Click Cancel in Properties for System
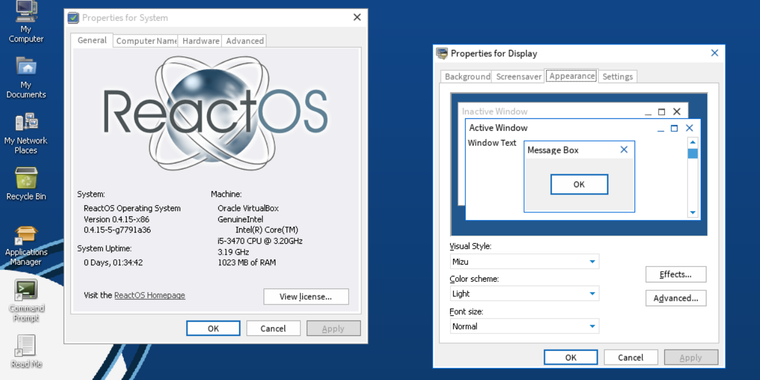 point(273,328)
